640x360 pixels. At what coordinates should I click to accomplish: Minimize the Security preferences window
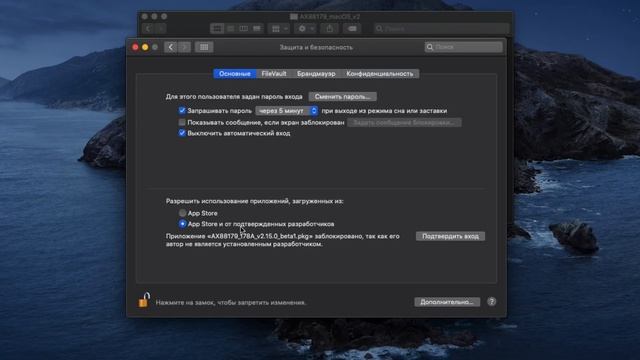coord(145,47)
